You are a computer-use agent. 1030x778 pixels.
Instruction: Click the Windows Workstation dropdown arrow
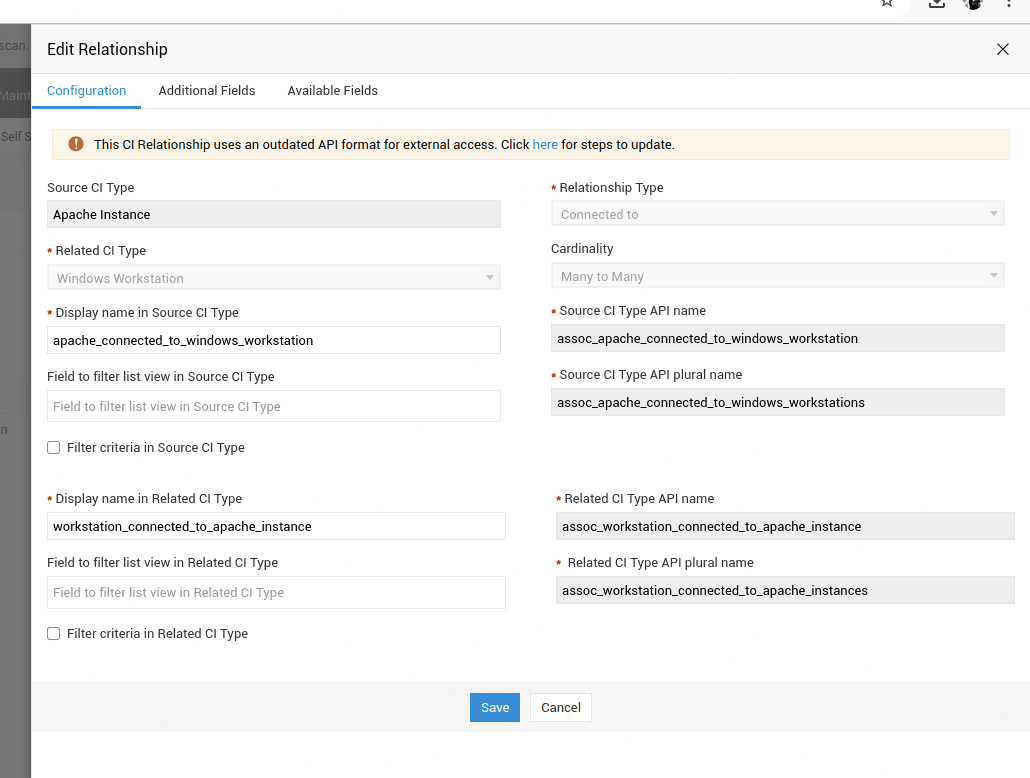[489, 277]
